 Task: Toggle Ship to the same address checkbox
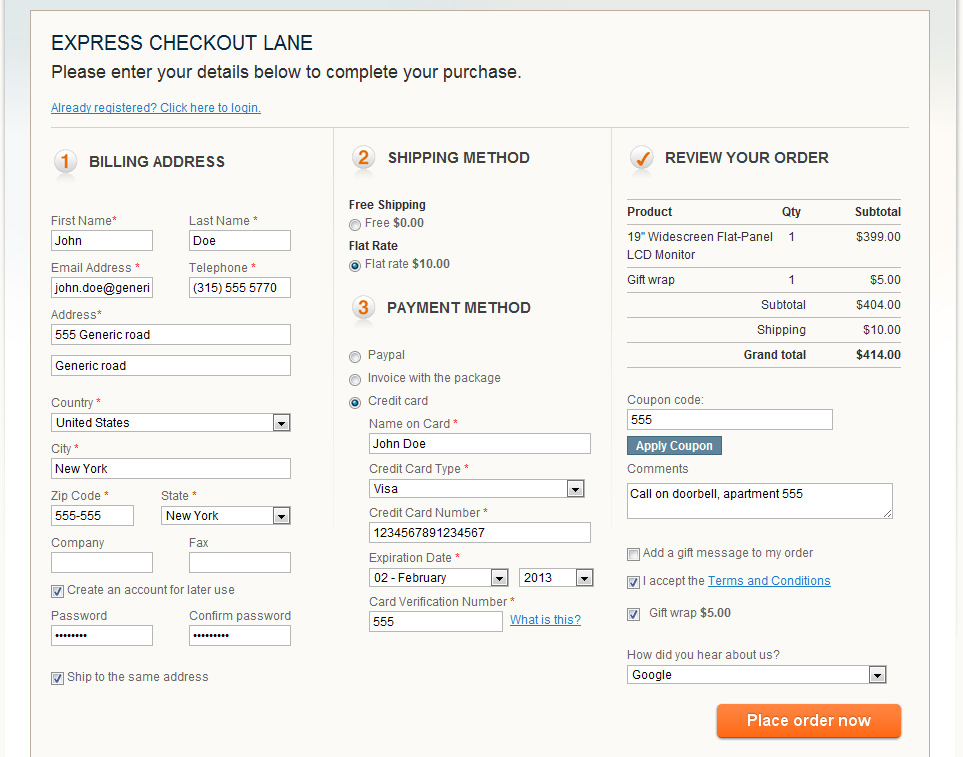57,678
